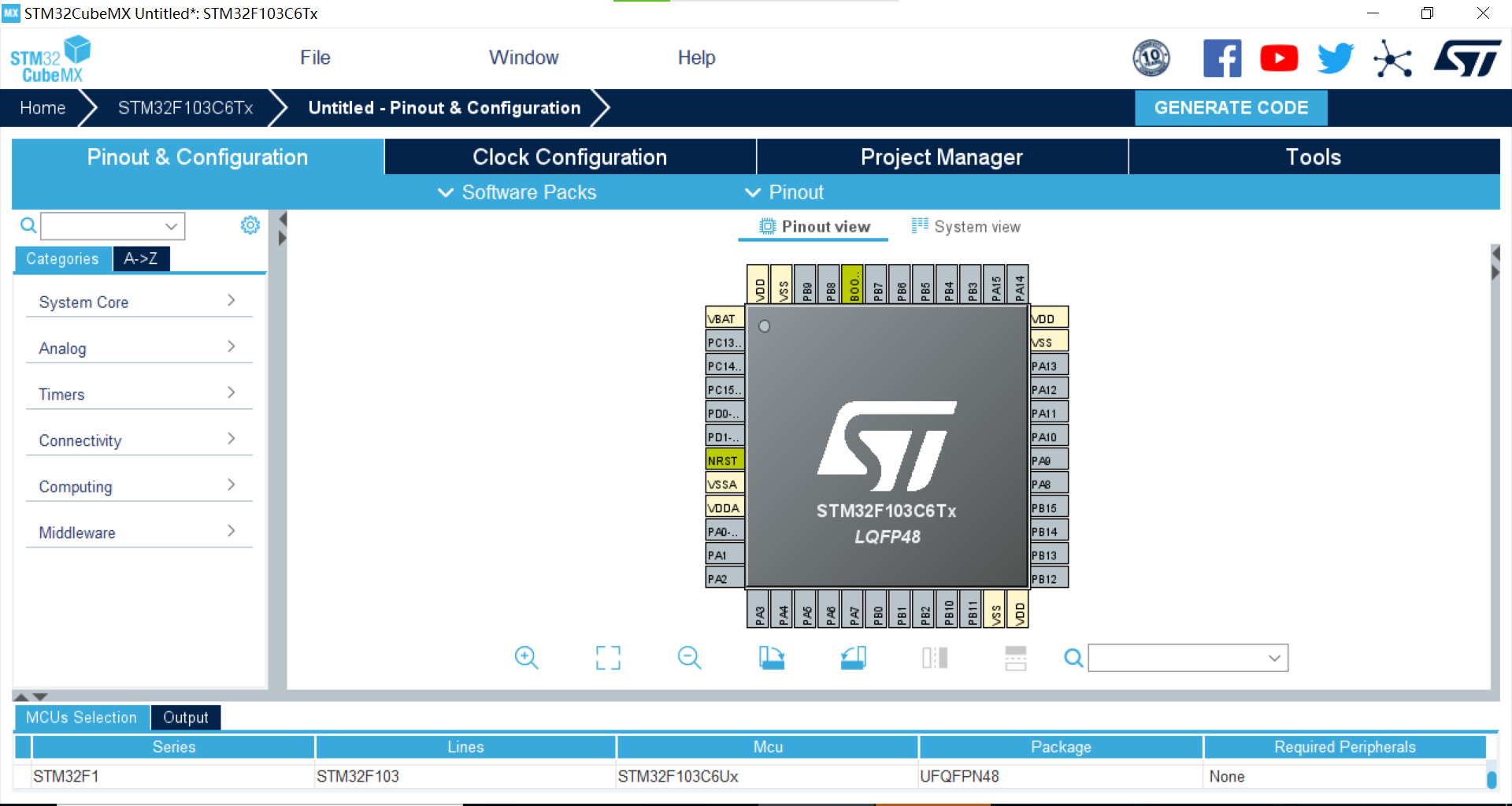Click the UFQFPN48 package cell
Viewport: 1512px width, 806px height.
click(x=1060, y=776)
